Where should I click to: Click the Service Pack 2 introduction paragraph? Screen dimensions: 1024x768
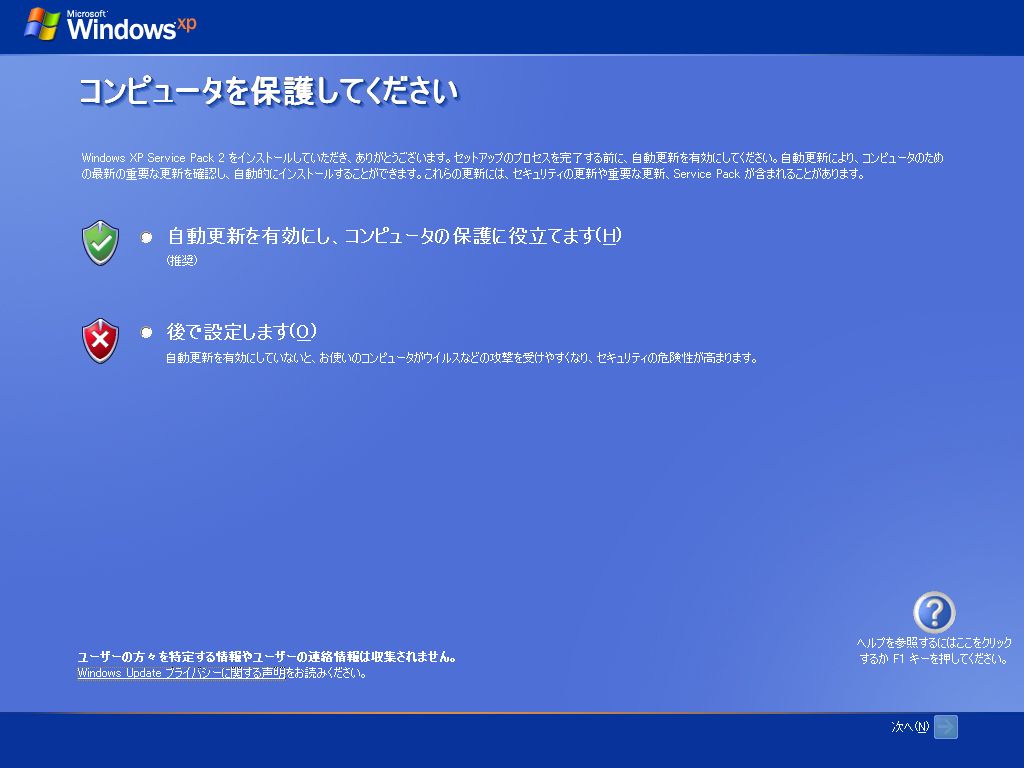coord(512,166)
